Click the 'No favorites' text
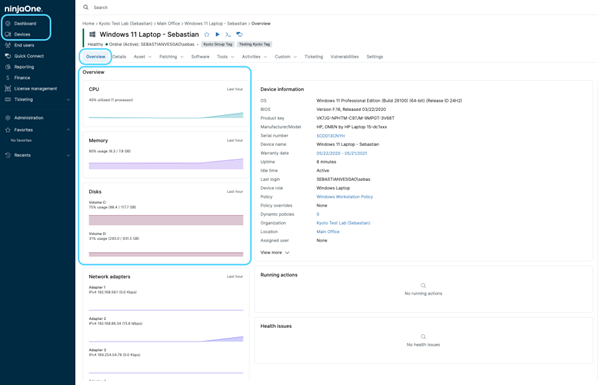 (21, 140)
